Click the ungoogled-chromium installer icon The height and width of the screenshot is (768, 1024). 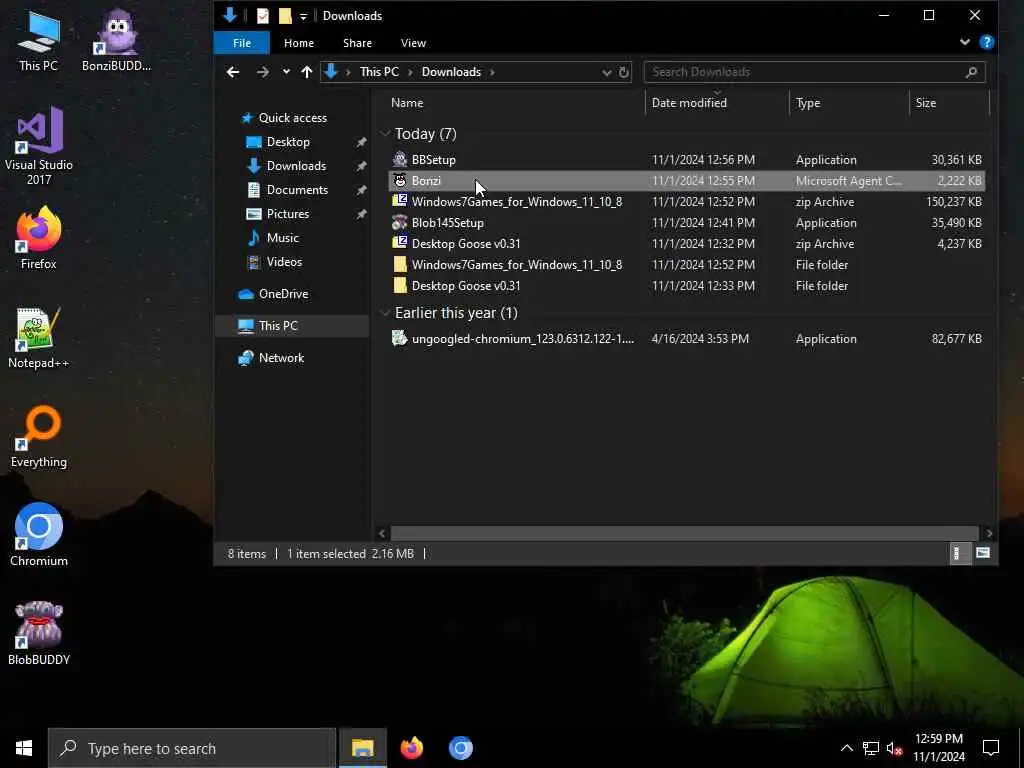coord(400,338)
